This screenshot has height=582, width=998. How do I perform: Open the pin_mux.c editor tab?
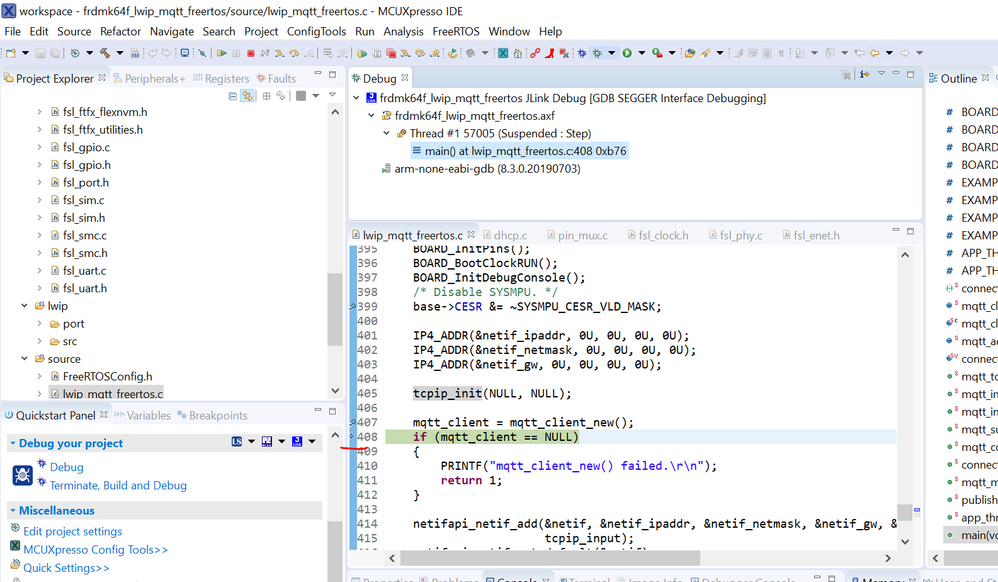(577, 235)
